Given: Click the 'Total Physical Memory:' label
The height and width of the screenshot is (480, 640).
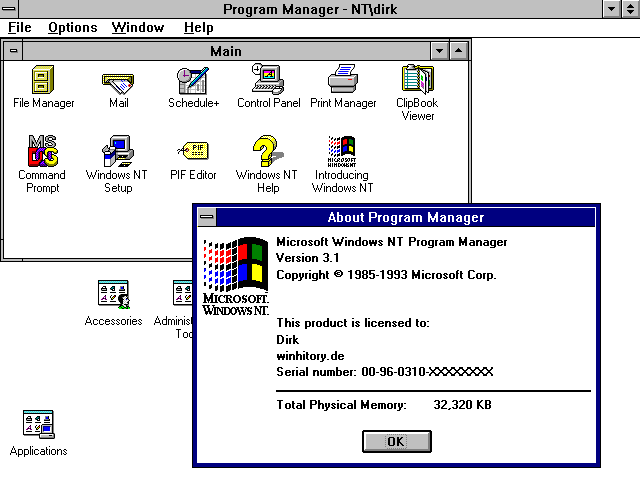Looking at the screenshot, I should (x=342, y=404).
